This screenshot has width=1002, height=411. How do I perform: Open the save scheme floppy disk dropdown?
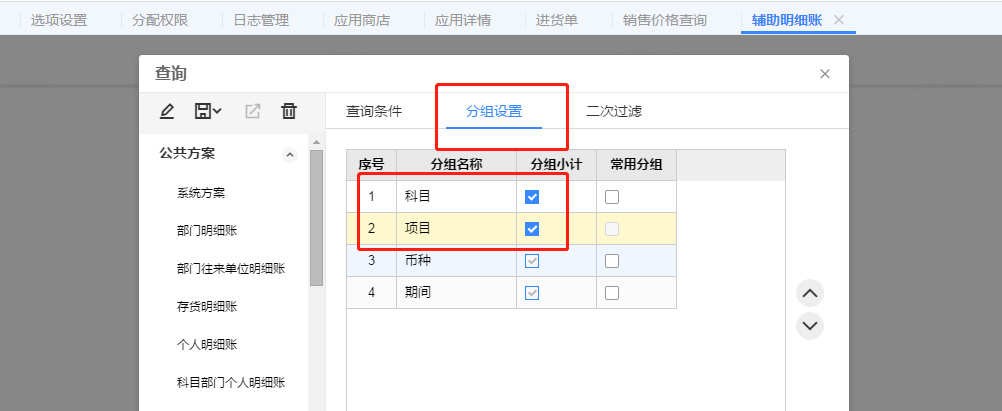tap(208, 111)
